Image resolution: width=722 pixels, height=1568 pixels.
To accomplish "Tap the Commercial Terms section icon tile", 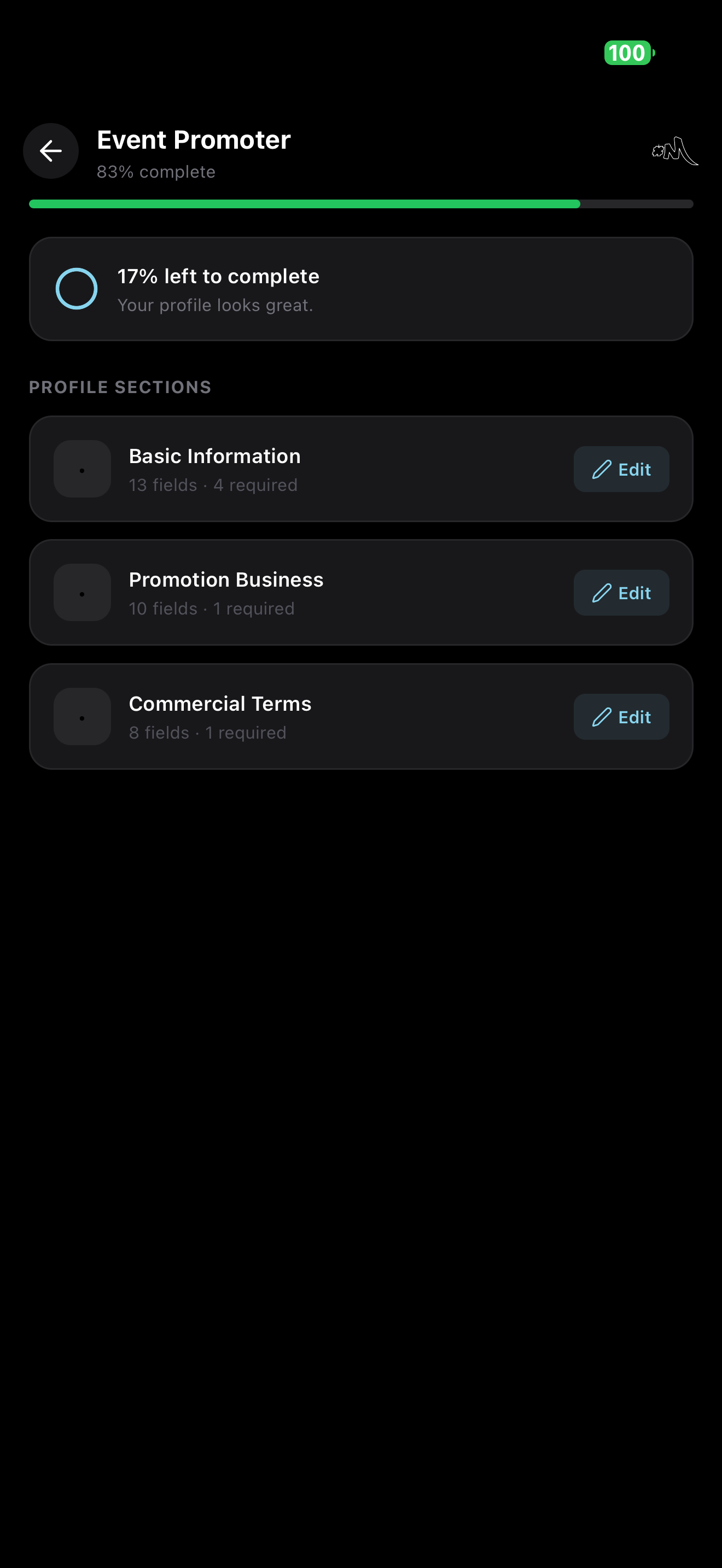I will coord(82,716).
